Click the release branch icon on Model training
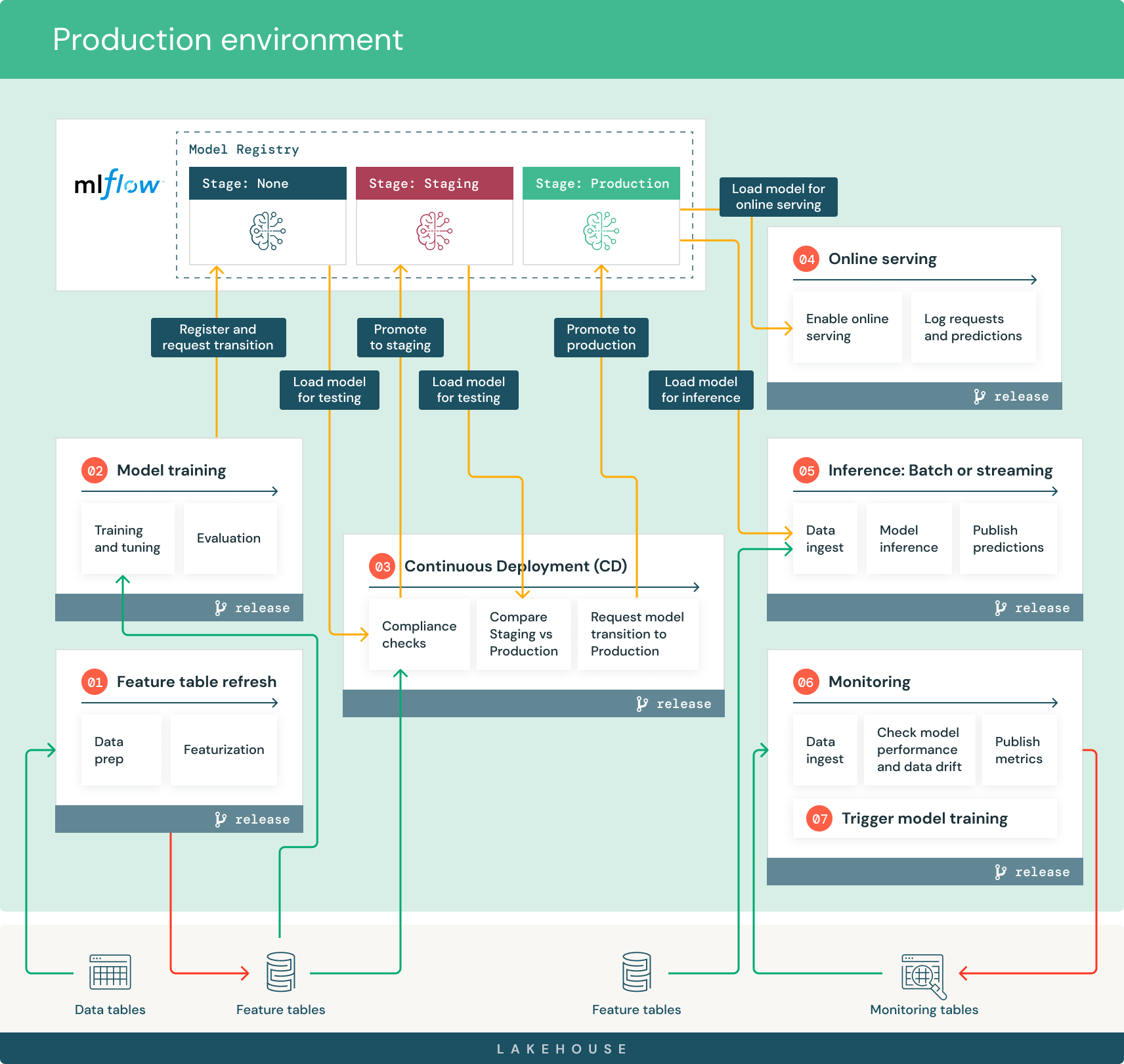The width and height of the screenshot is (1124, 1064). [x=219, y=608]
